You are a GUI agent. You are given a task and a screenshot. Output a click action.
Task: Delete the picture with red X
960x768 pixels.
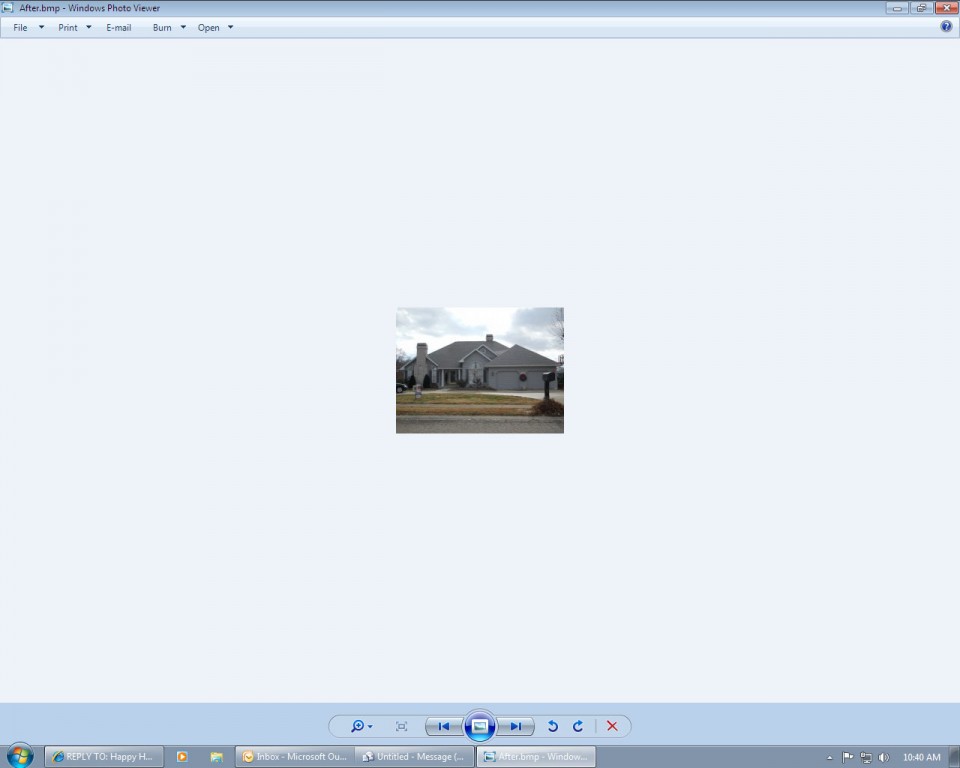(x=612, y=726)
